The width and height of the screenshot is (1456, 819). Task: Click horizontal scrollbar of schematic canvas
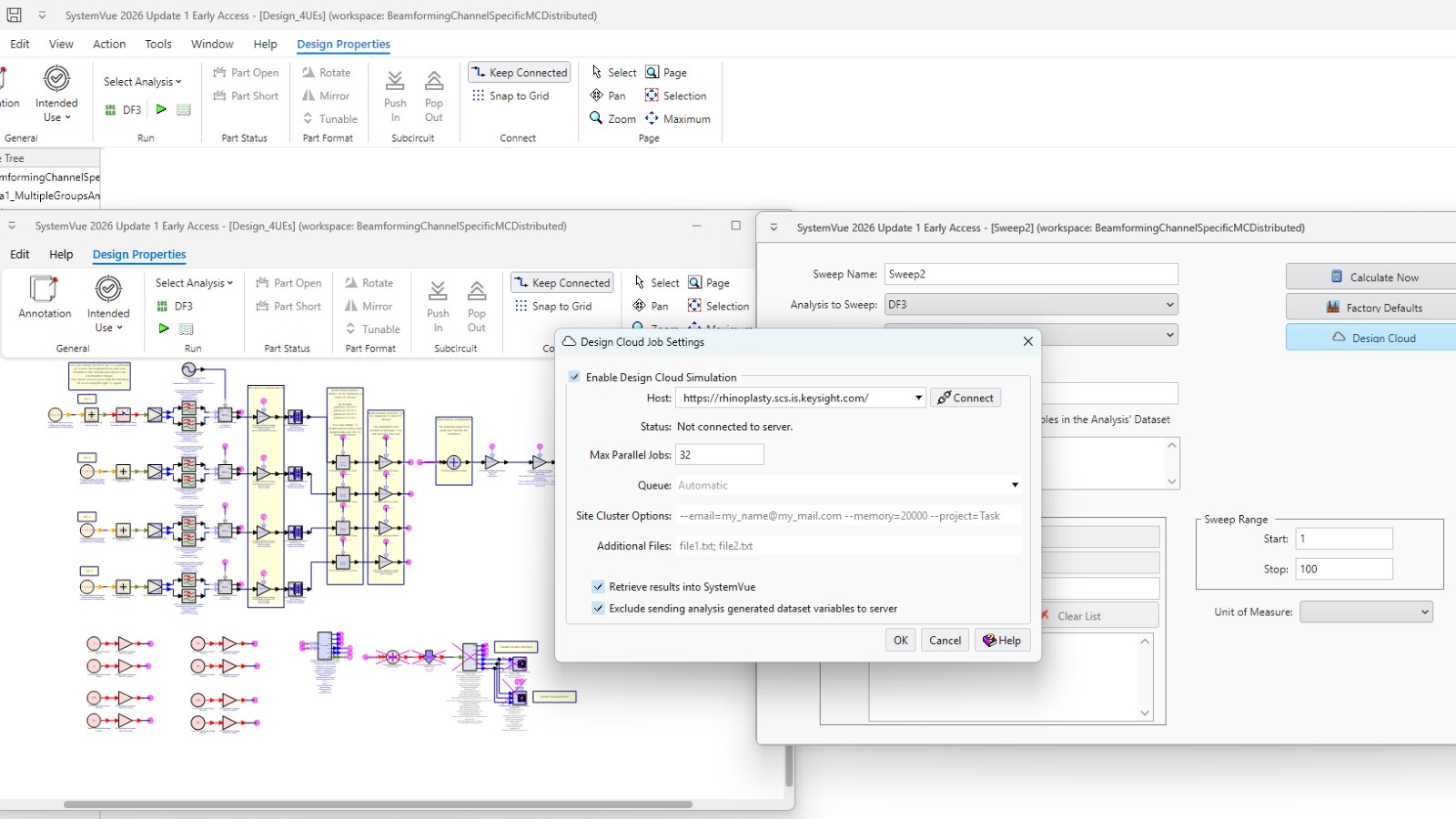378,804
